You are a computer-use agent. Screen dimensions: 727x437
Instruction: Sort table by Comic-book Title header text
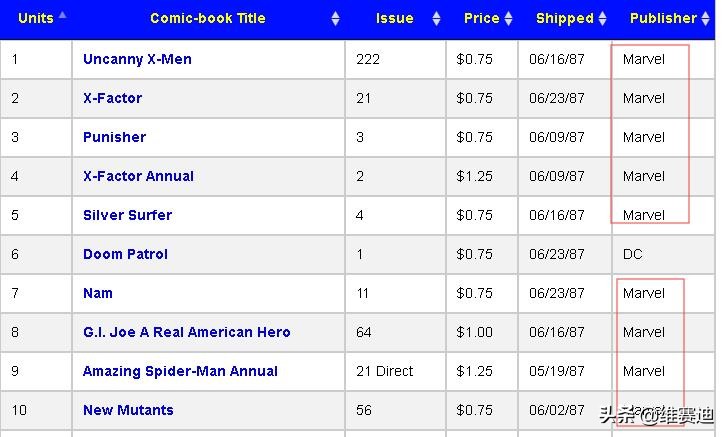pyautogui.click(x=207, y=18)
